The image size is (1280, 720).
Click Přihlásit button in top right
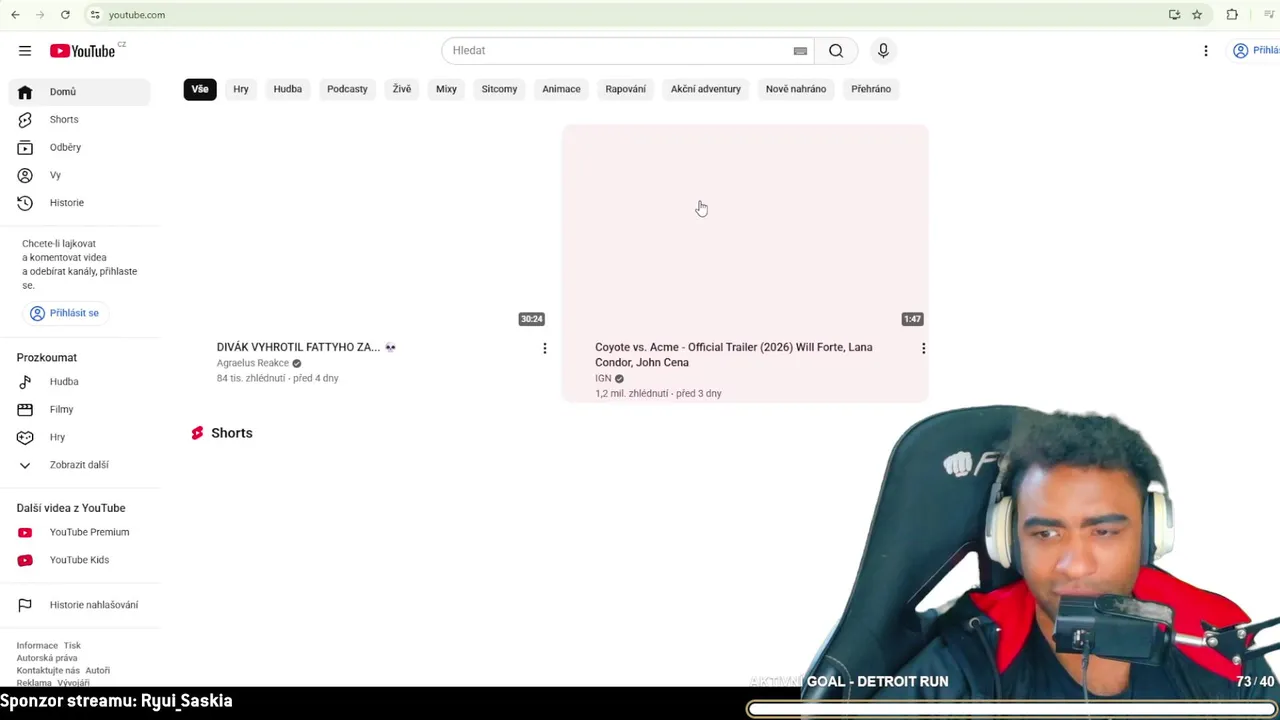coord(1254,50)
